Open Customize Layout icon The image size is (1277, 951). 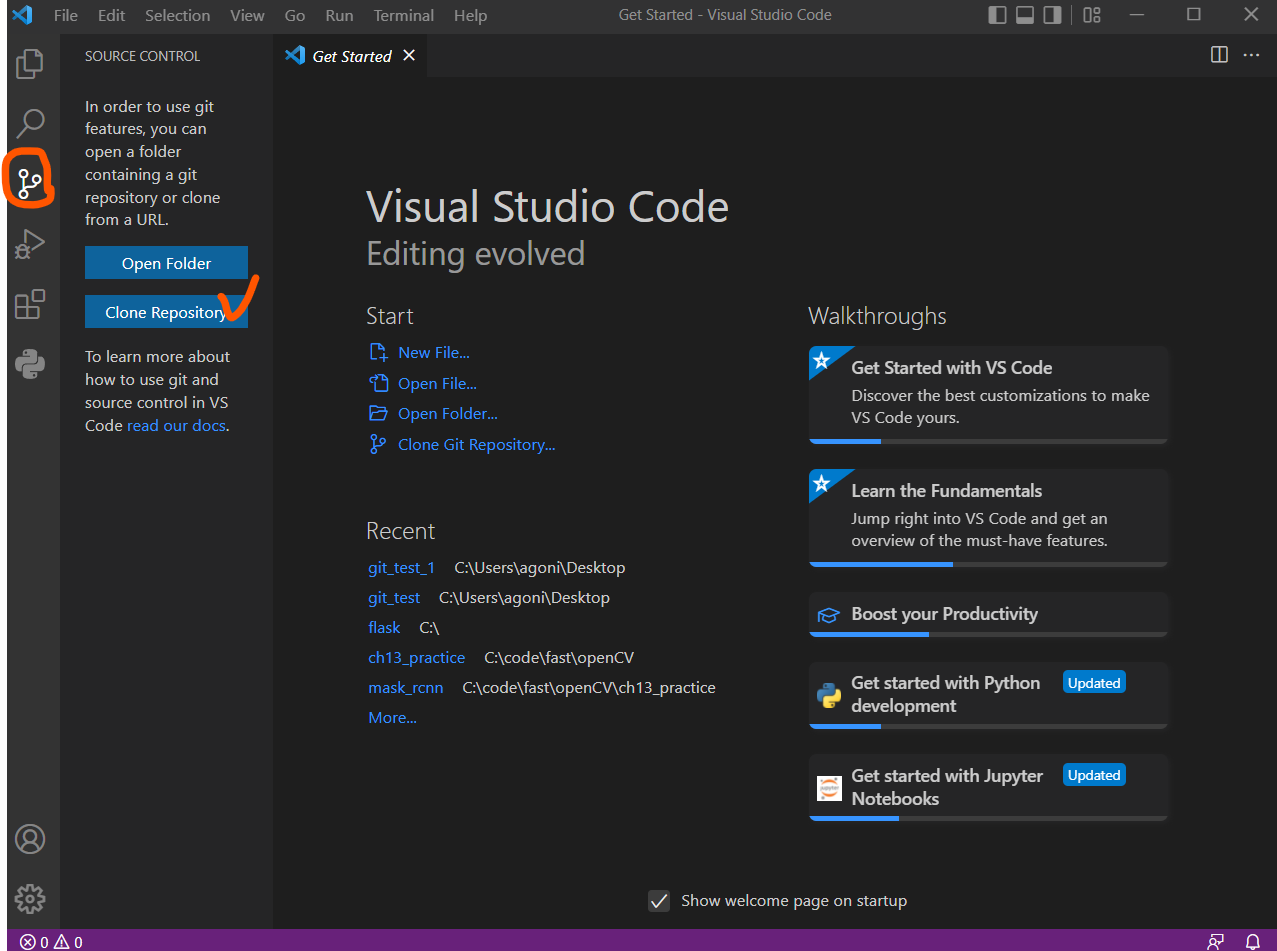(1092, 15)
